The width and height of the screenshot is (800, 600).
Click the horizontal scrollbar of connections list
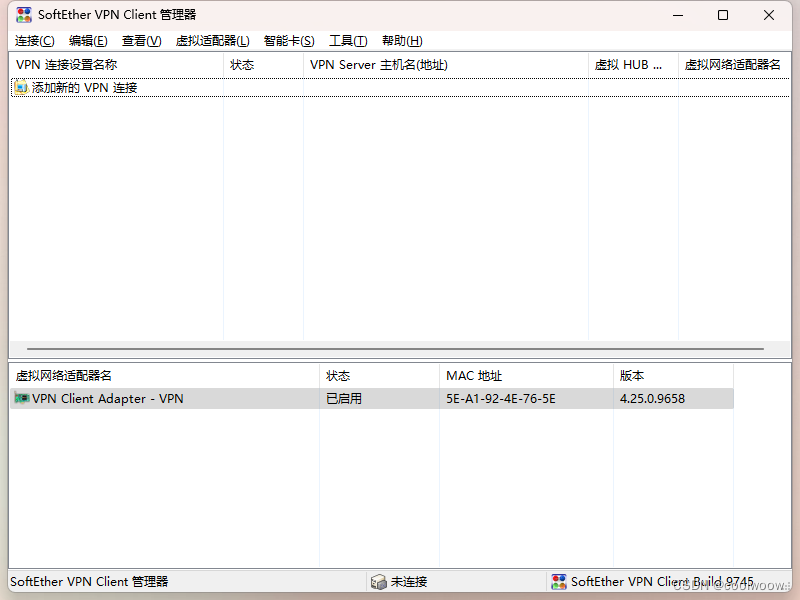(395, 349)
